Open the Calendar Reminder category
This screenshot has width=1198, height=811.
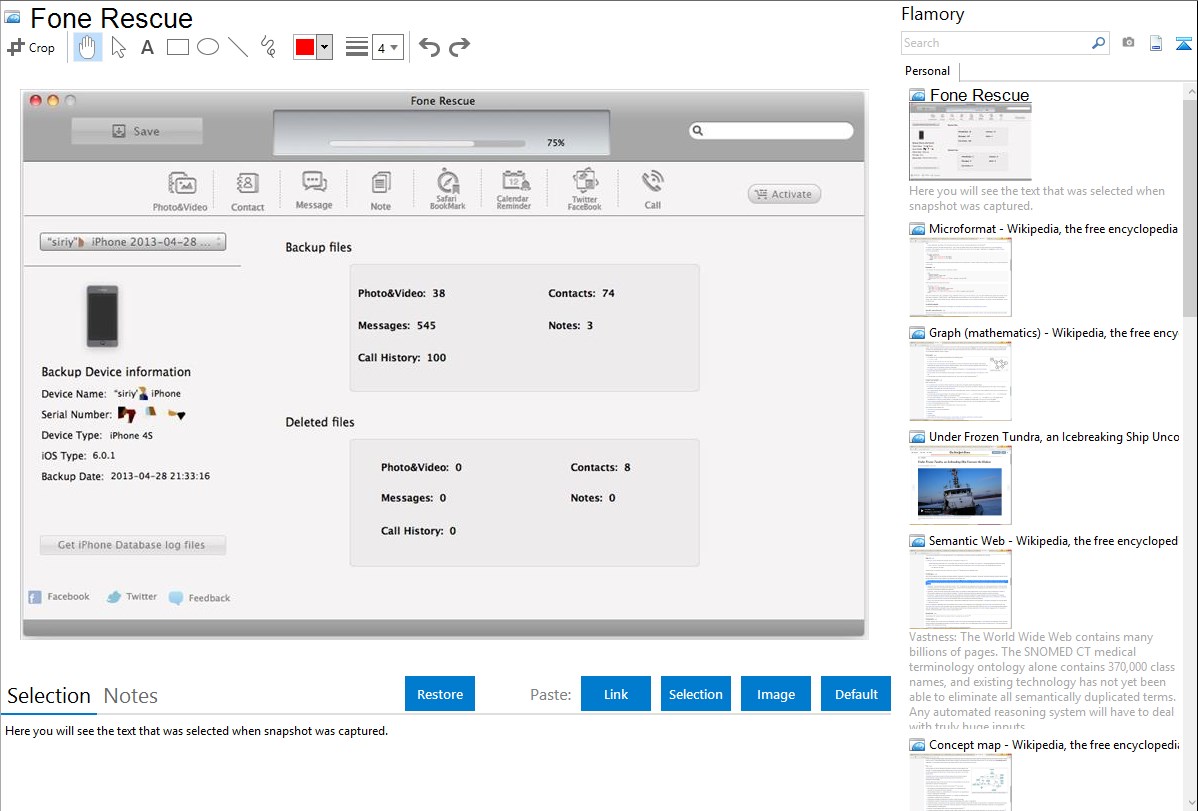click(513, 189)
